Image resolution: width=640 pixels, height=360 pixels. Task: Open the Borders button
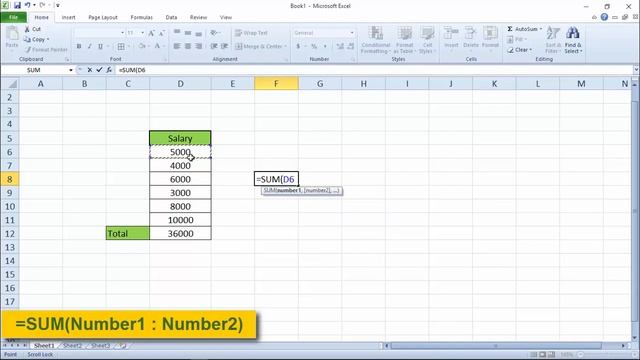121,47
